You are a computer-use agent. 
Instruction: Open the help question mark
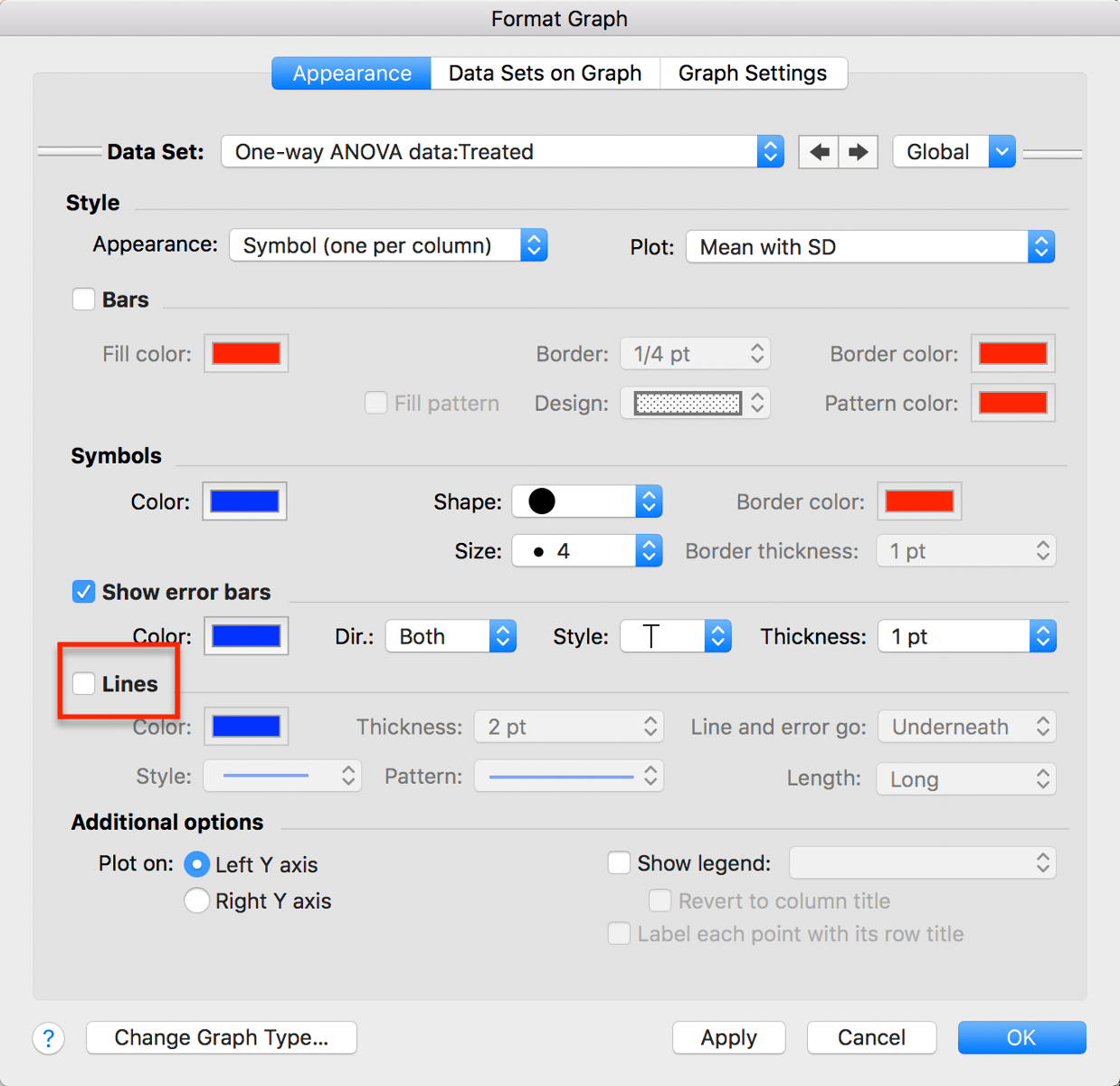point(49,1038)
